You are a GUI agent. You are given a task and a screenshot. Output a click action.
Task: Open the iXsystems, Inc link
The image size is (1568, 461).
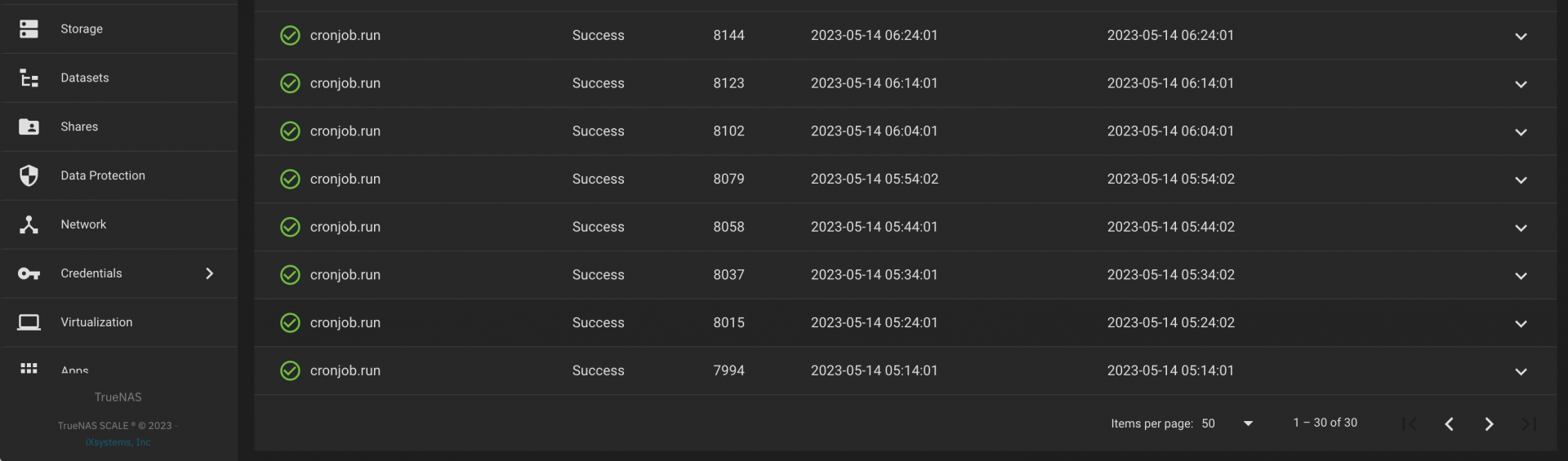[118, 442]
